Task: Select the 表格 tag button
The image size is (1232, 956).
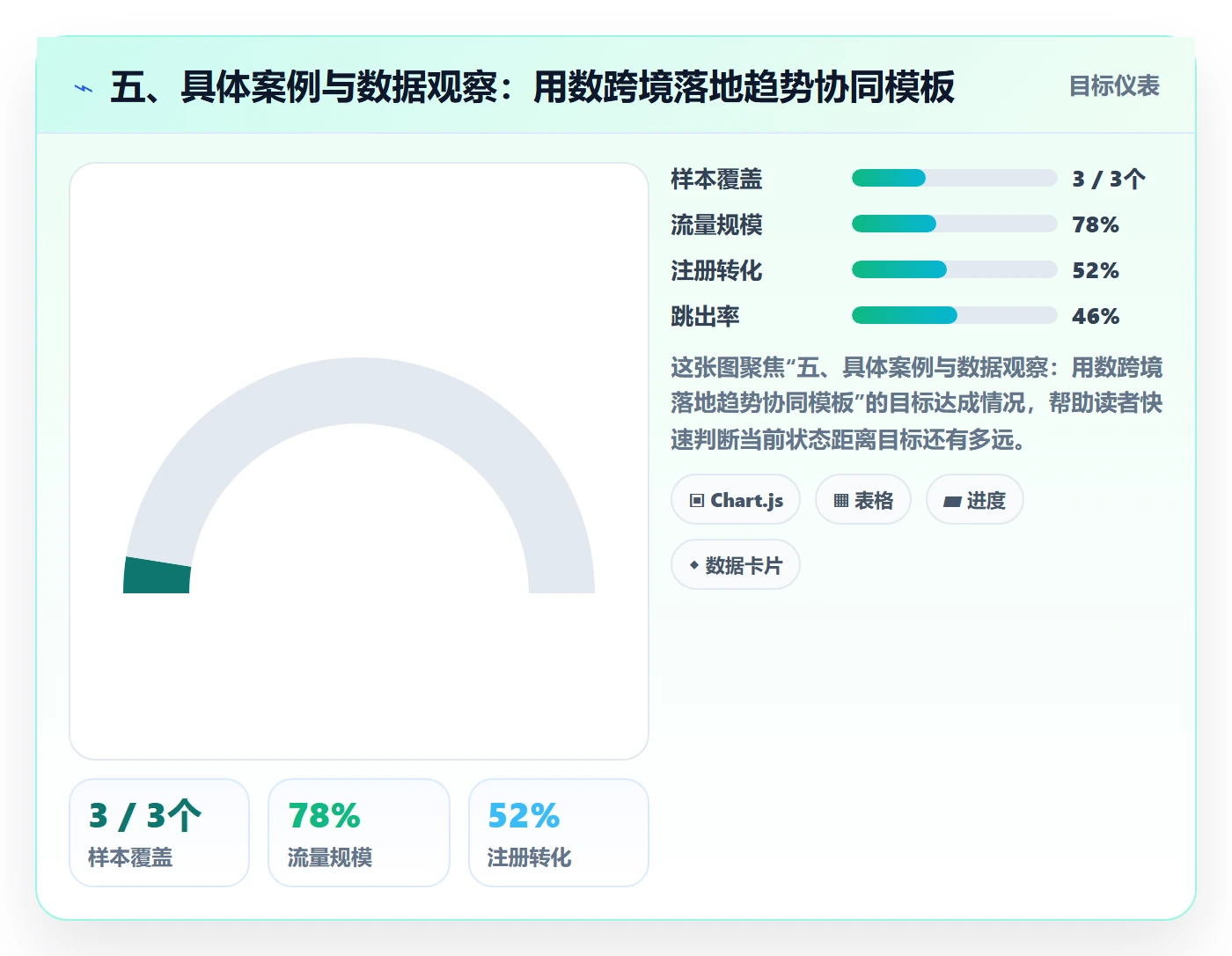Action: pos(863,500)
